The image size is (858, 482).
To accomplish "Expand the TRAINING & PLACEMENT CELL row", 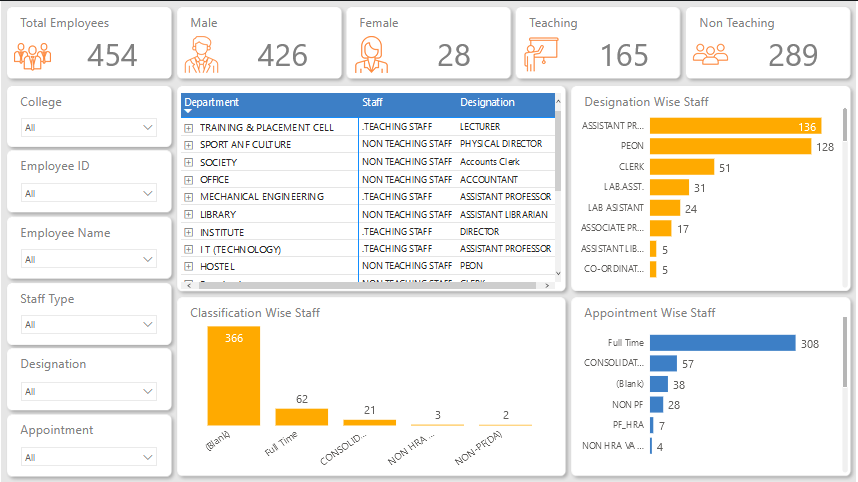I will [x=189, y=128].
